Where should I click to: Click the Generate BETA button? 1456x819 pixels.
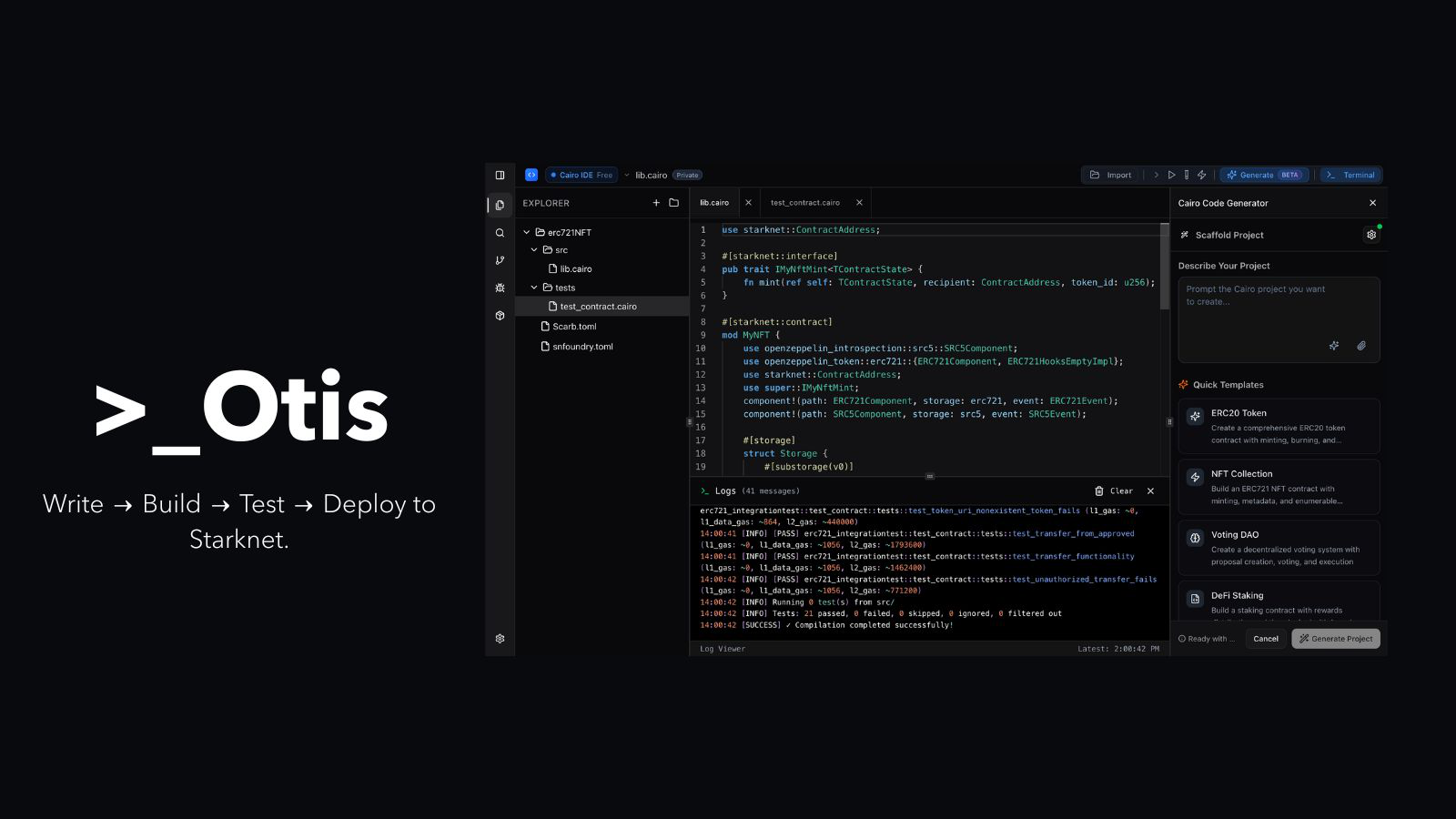click(x=1264, y=175)
